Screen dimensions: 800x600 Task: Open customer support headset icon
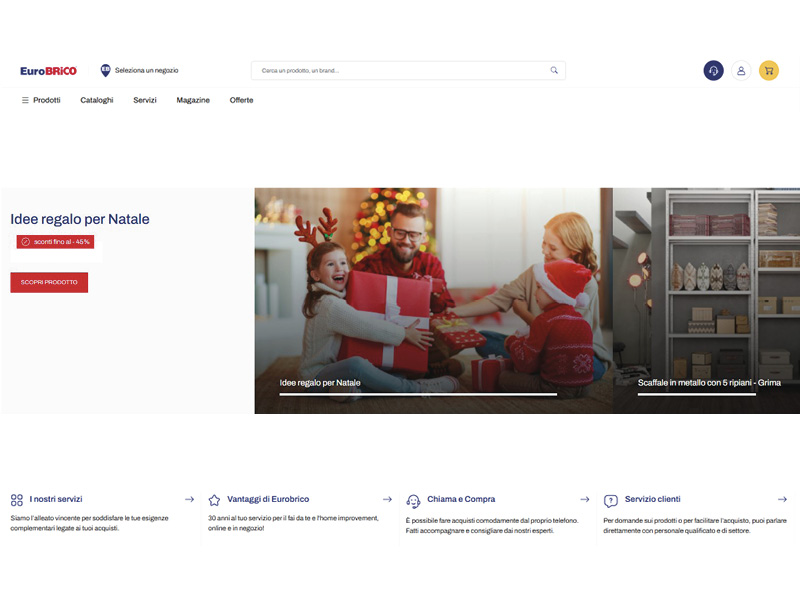[713, 70]
